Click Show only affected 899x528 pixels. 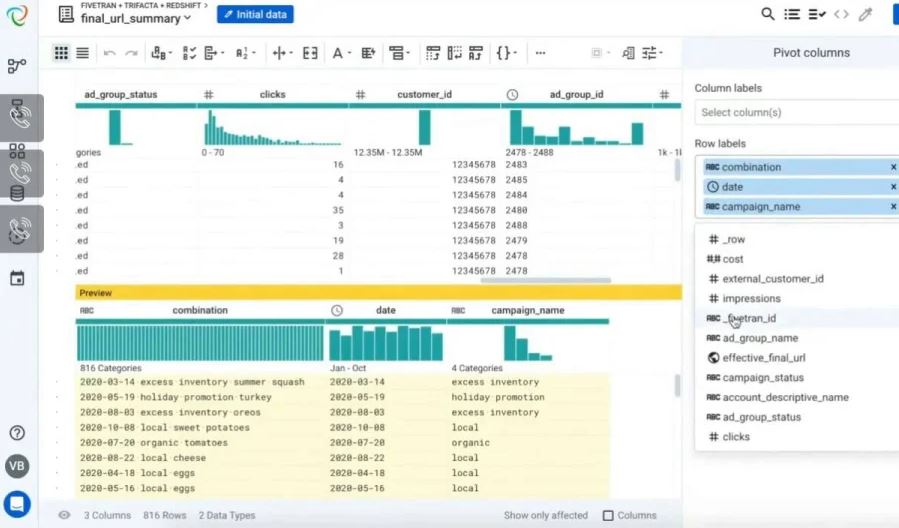coord(546,515)
